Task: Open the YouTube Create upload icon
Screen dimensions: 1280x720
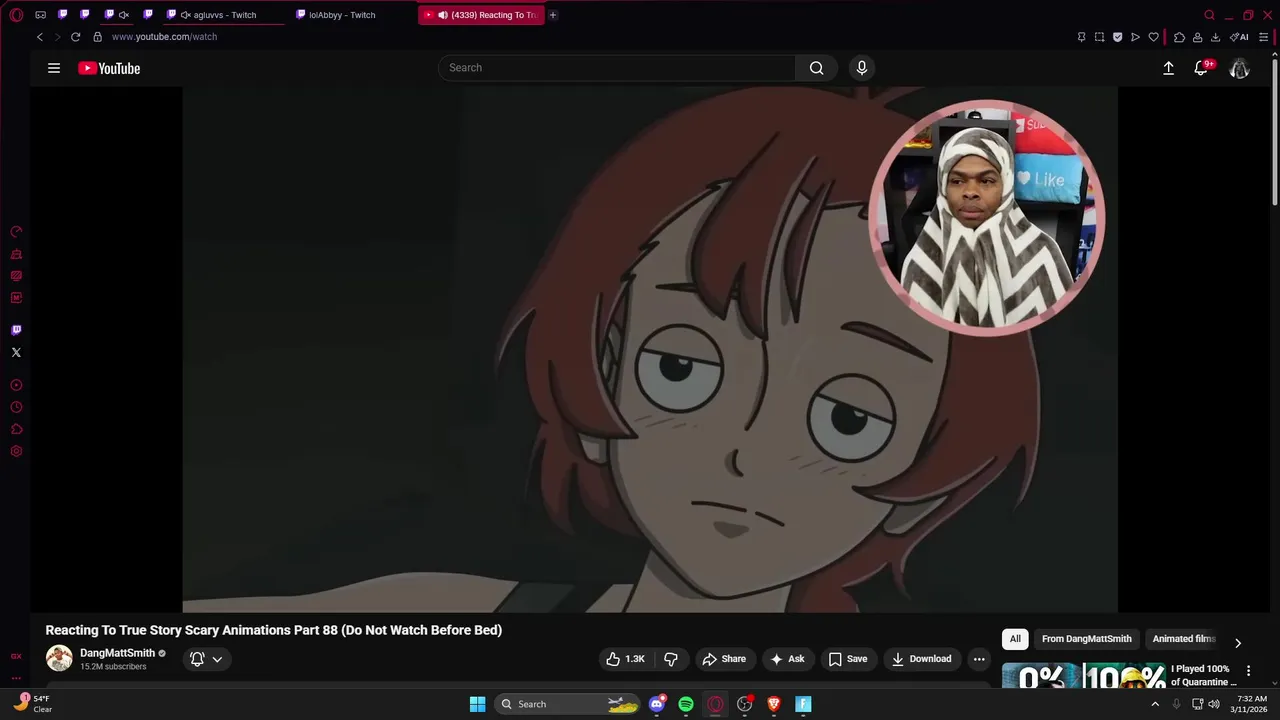Action: coord(1168,68)
